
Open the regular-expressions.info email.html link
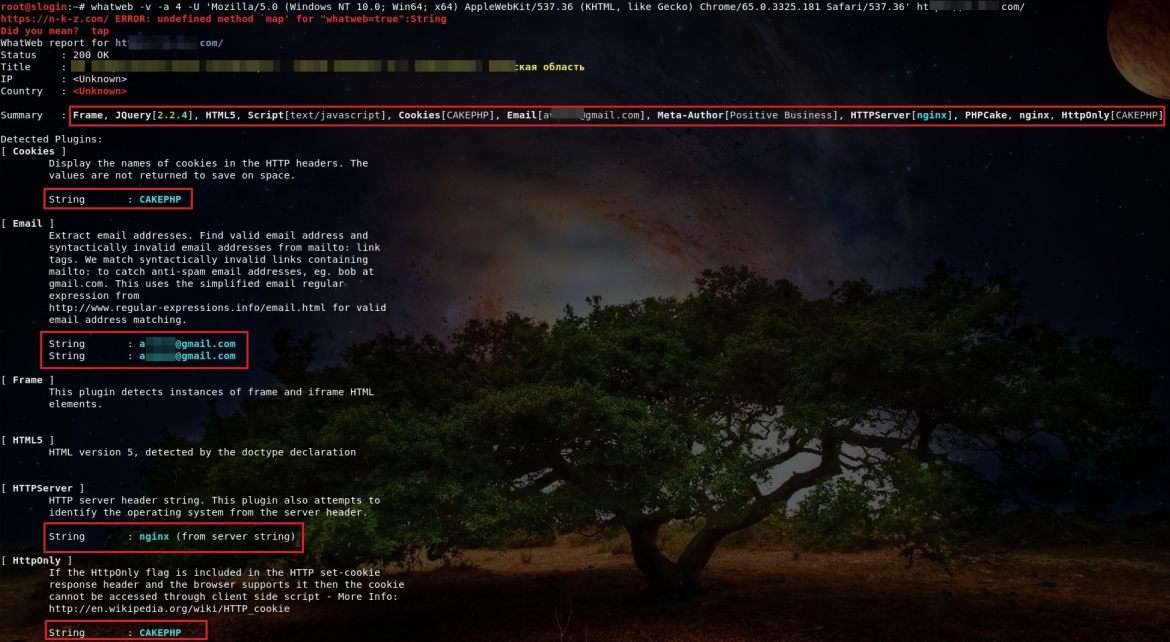coord(187,308)
